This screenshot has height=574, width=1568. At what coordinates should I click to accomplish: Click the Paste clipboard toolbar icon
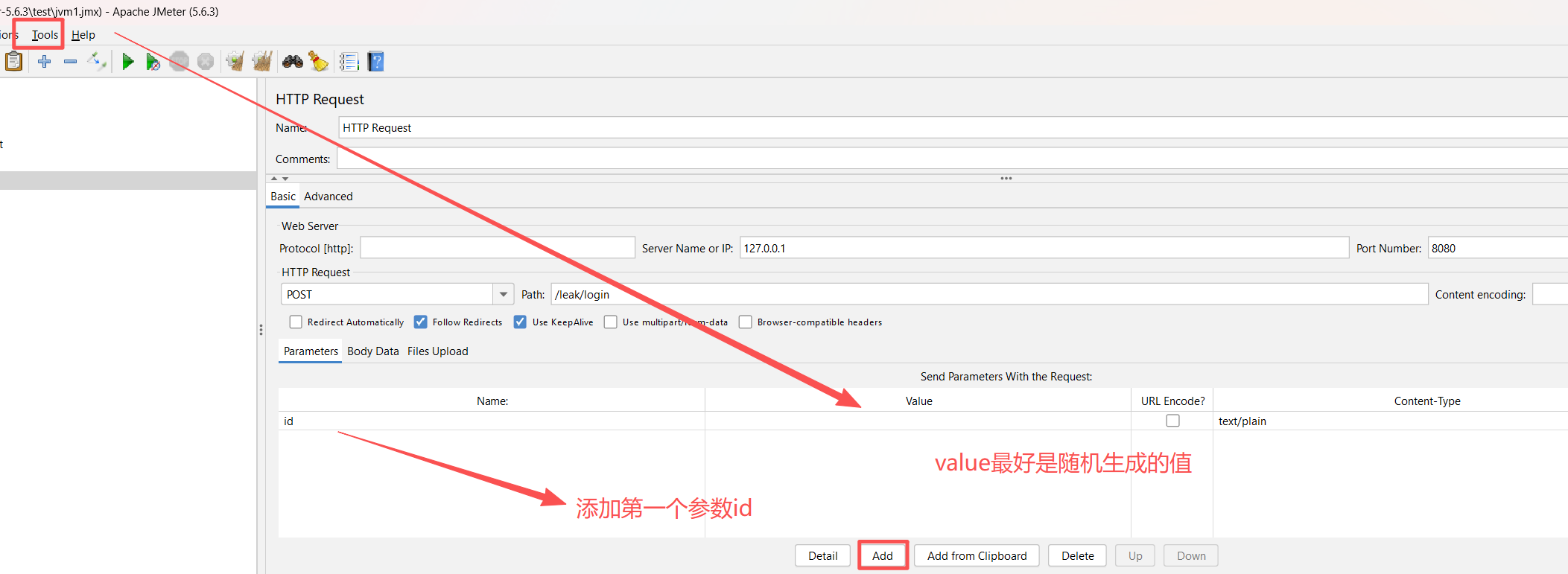(x=13, y=62)
